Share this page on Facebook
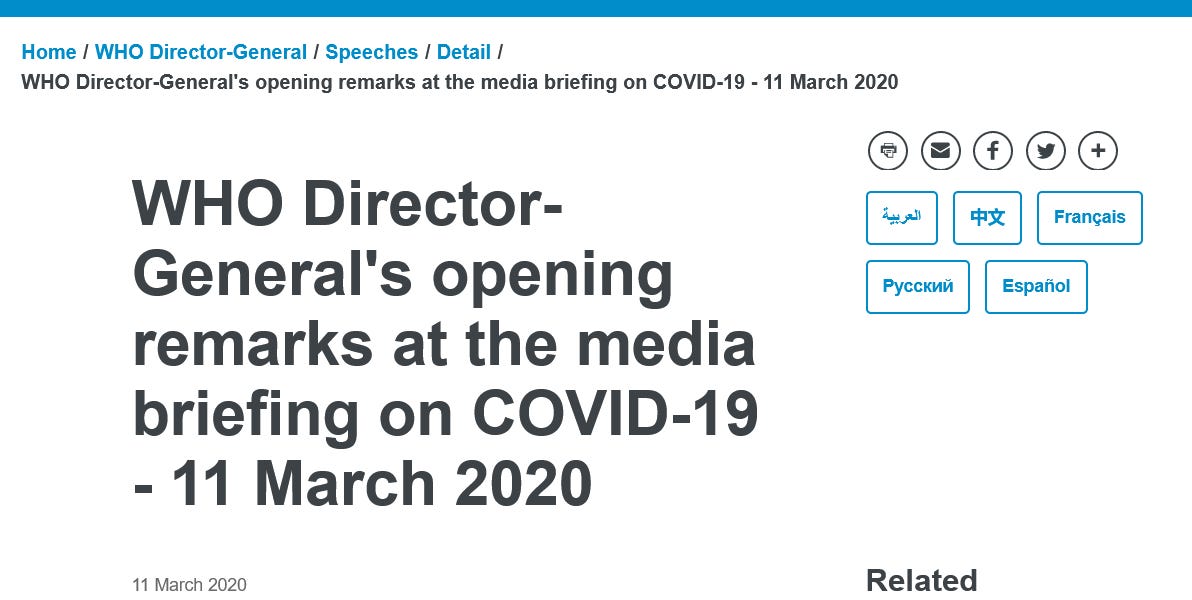 [993, 151]
